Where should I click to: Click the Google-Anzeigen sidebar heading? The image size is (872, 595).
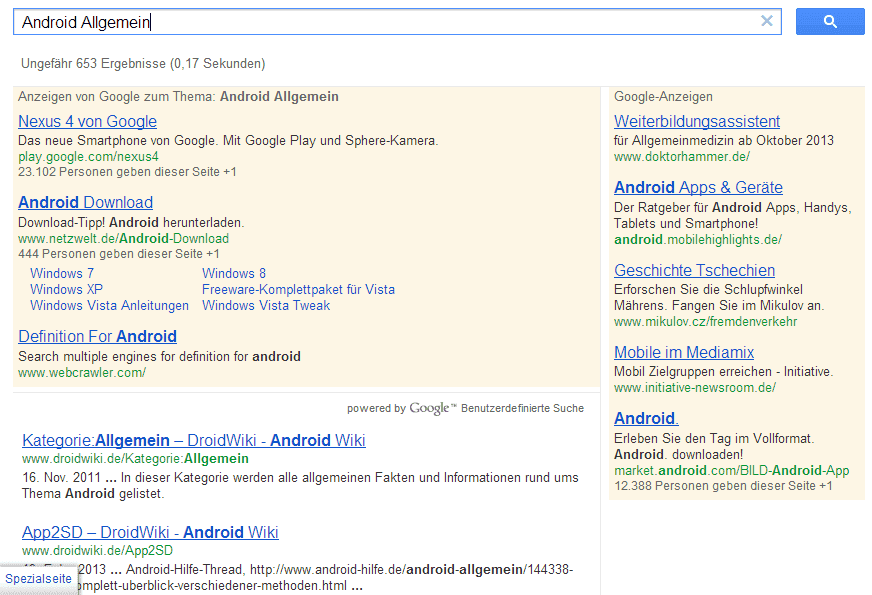click(x=663, y=97)
